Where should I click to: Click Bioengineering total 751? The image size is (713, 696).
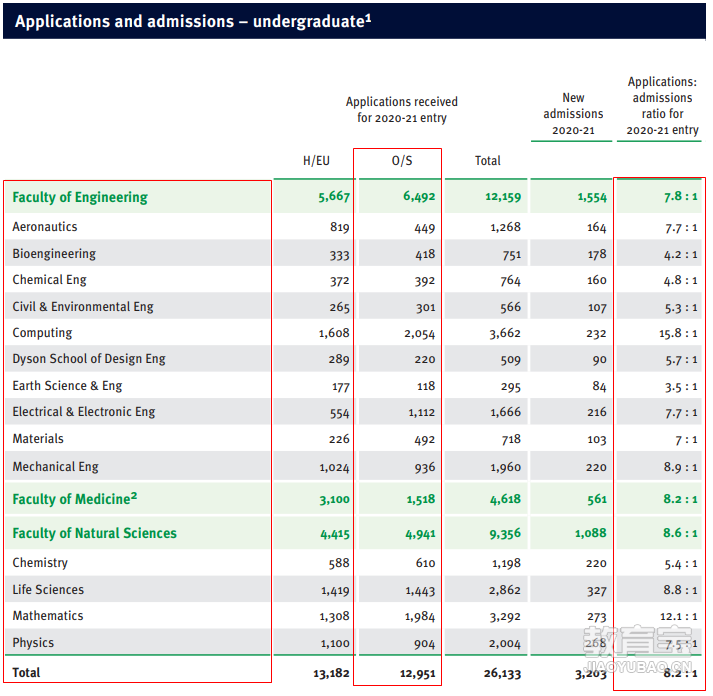click(512, 255)
